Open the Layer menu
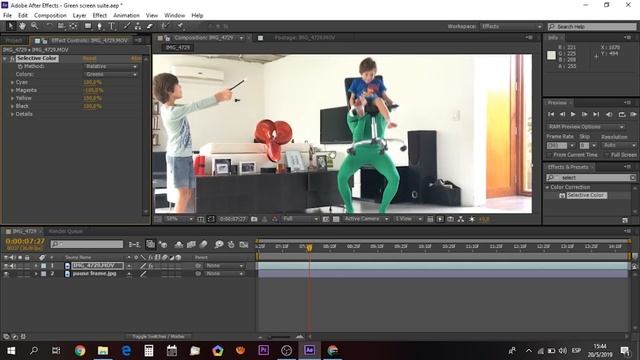The width and height of the screenshot is (640, 360). [79, 16]
